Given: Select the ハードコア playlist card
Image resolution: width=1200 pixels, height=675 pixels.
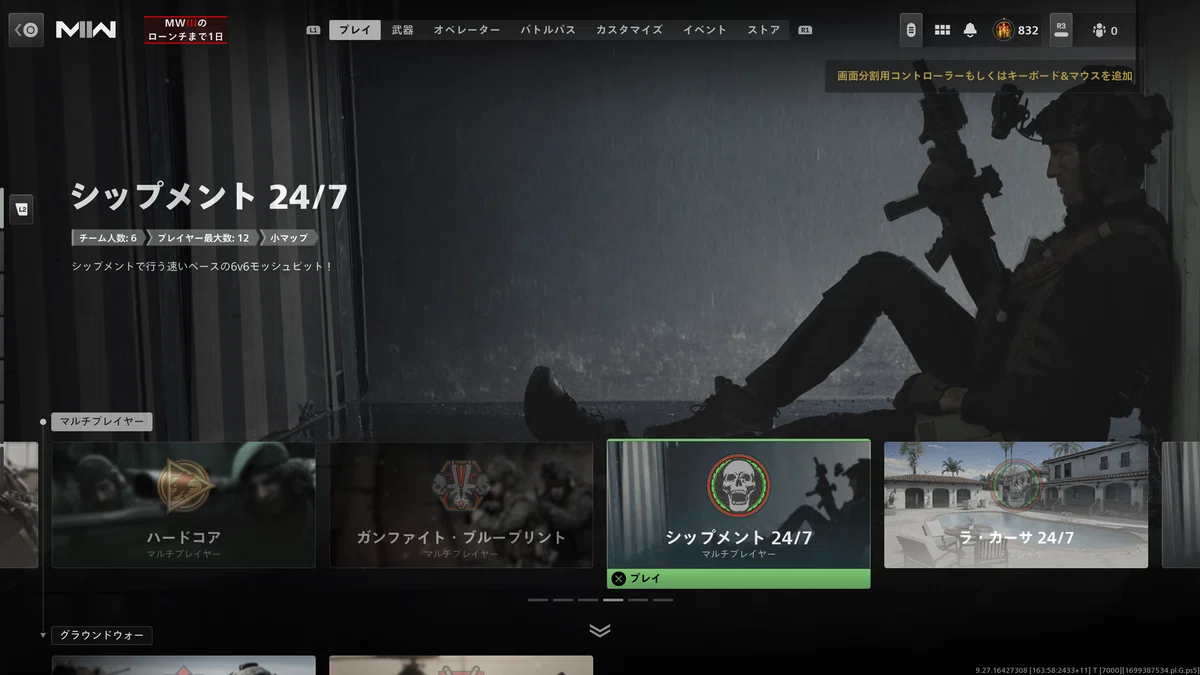Looking at the screenshot, I should coord(184,505).
